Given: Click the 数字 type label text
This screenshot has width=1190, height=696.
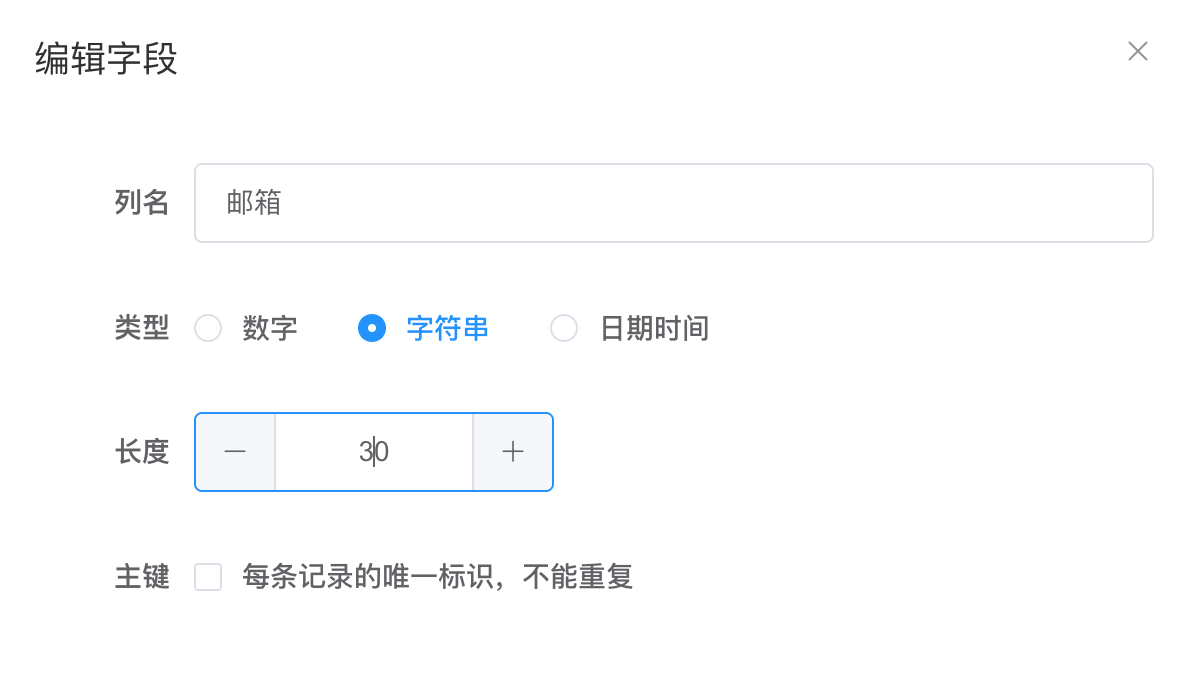Looking at the screenshot, I should pyautogui.click(x=269, y=329).
